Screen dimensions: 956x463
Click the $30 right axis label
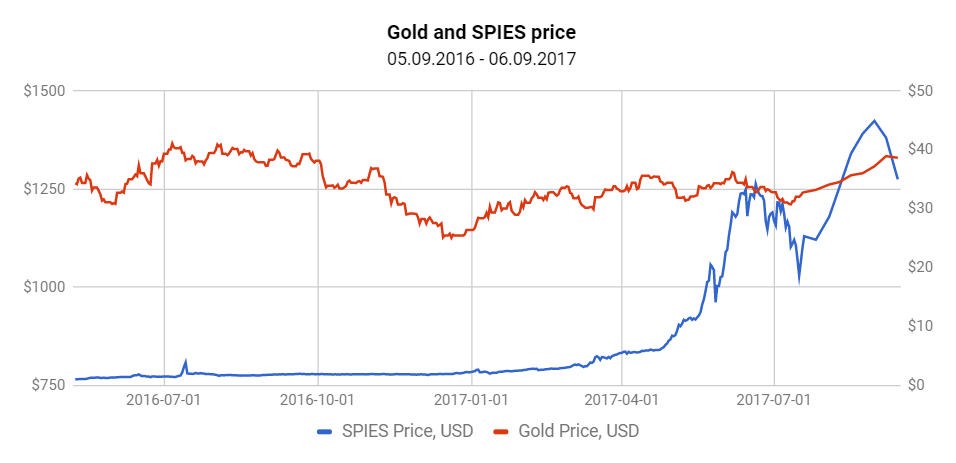(919, 208)
